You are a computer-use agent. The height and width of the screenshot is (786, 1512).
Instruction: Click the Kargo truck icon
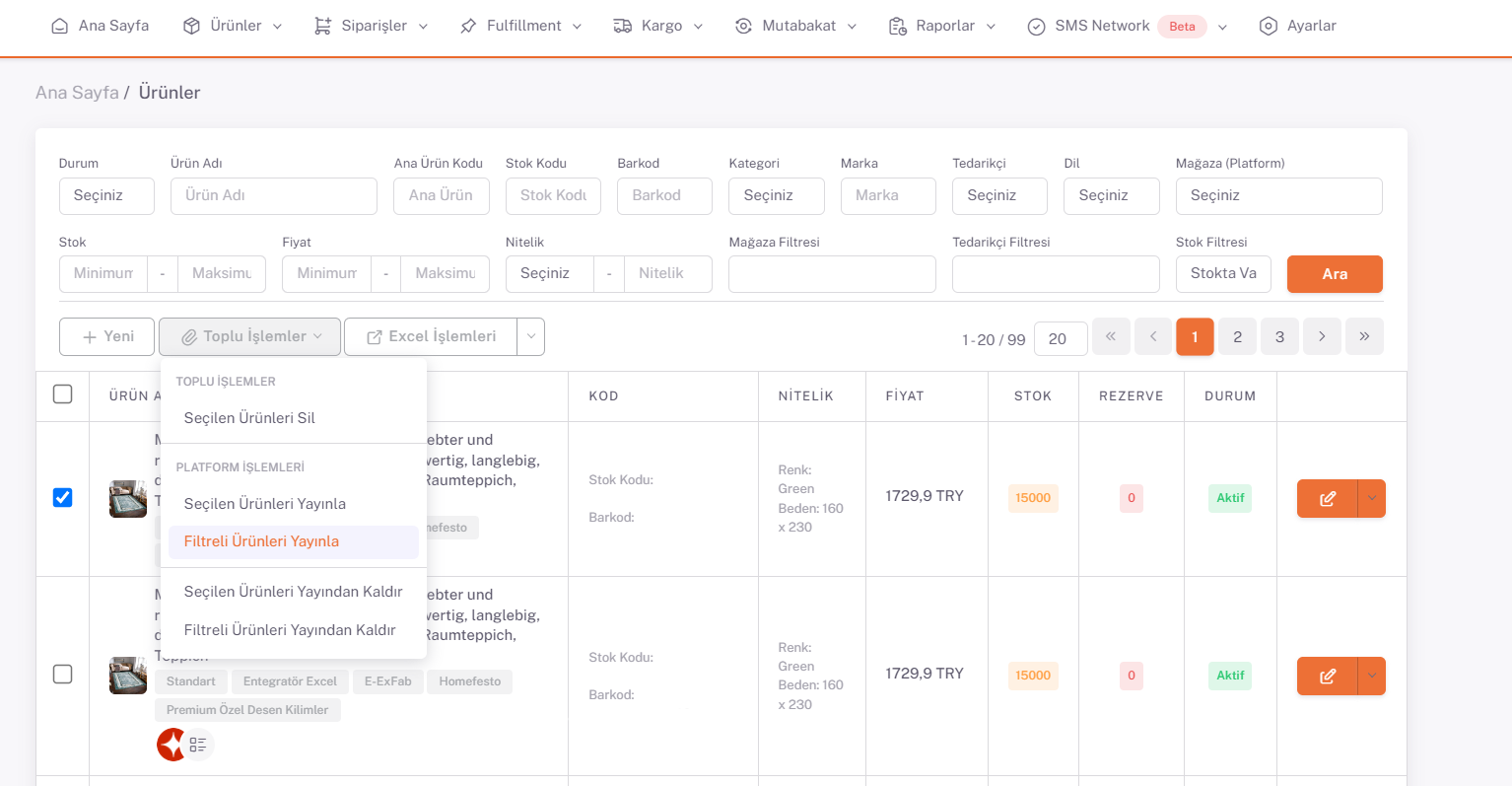pos(623,27)
